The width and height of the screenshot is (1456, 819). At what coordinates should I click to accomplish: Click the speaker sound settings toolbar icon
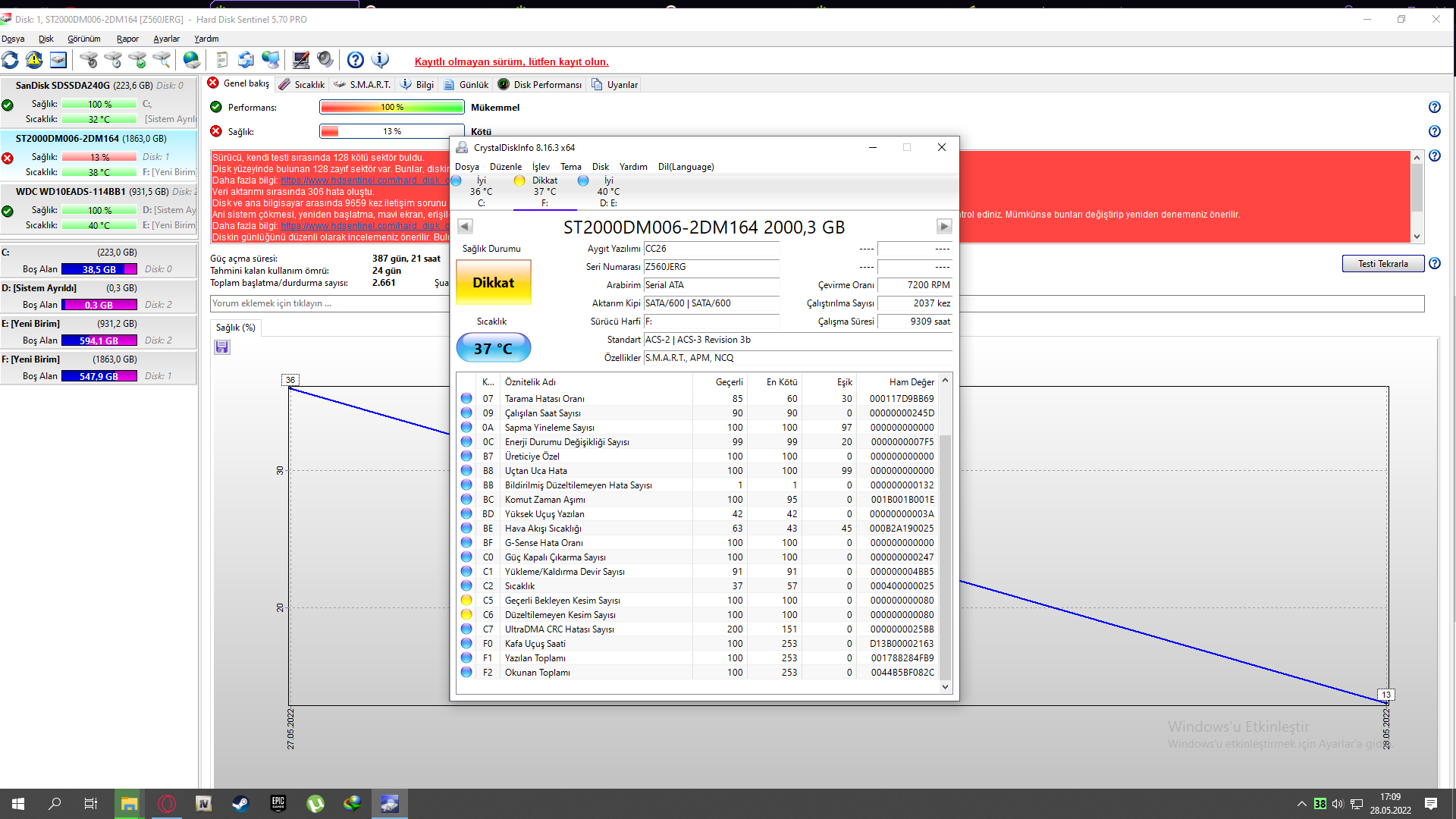(x=325, y=60)
